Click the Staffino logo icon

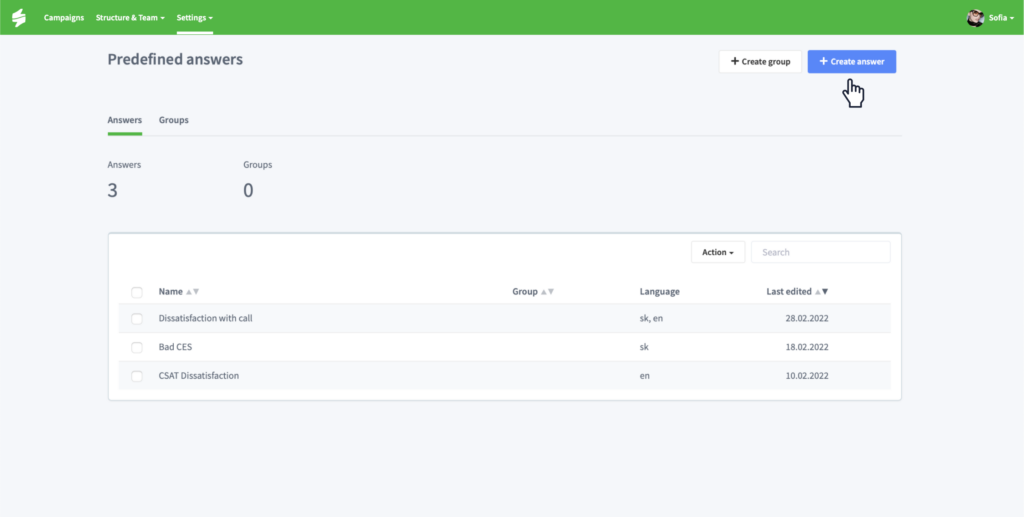19,18
